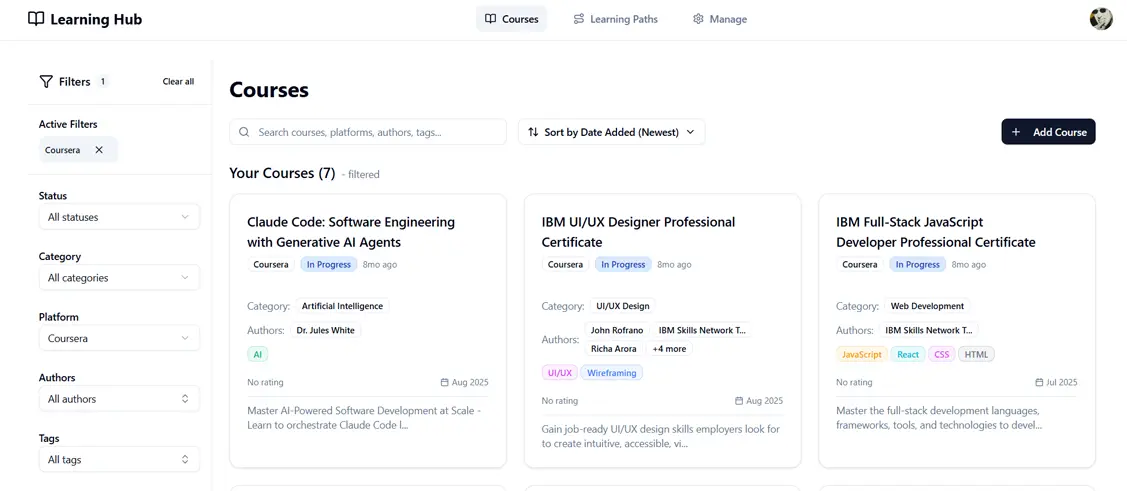Click the Add Course button

(1048, 132)
